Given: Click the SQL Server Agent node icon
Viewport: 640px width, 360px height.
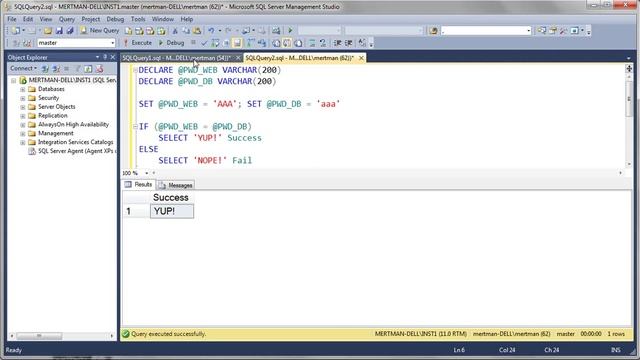Looking at the screenshot, I should tap(32, 151).
